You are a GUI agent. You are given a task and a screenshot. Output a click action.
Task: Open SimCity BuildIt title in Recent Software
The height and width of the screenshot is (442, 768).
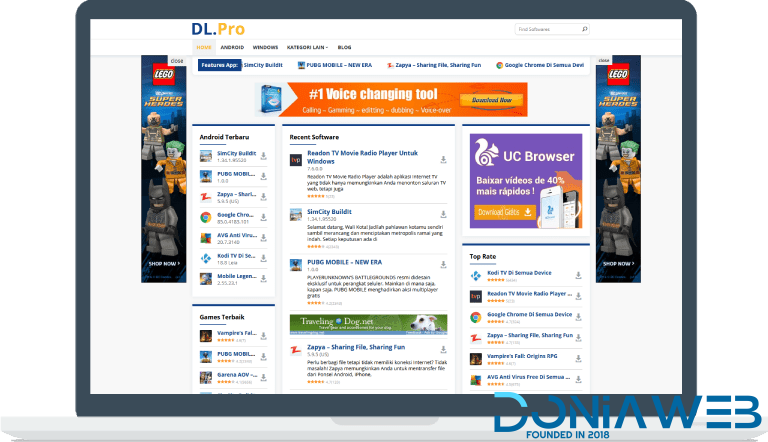tap(329, 212)
